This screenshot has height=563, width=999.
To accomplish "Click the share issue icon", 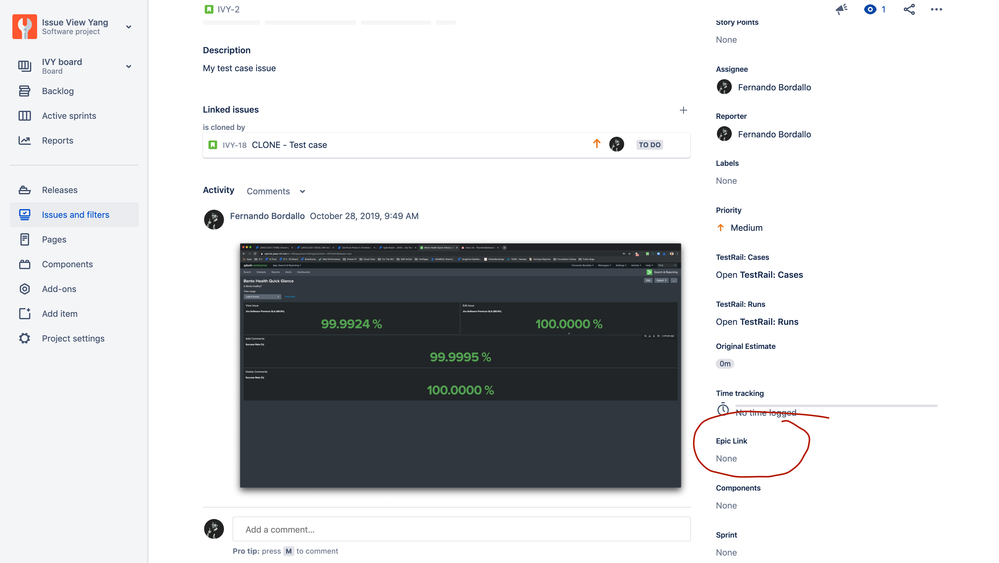I will 909,9.
